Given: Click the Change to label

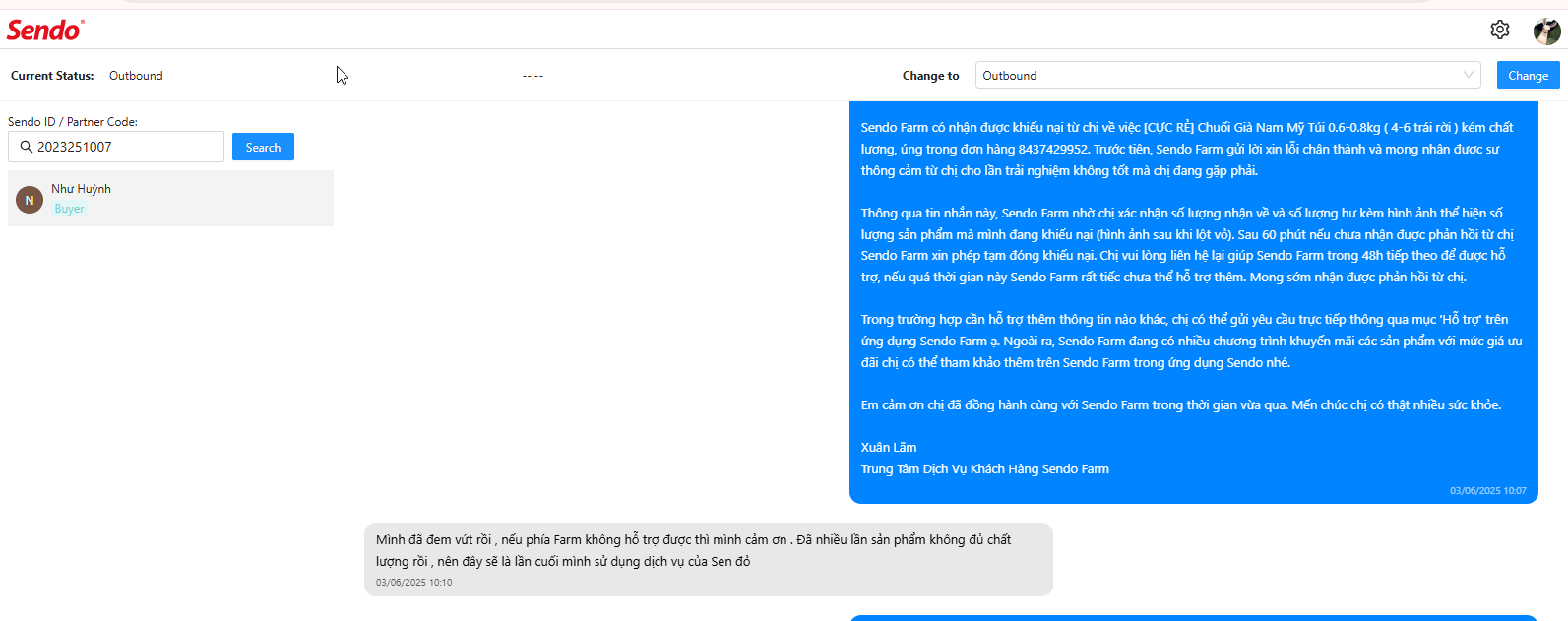Looking at the screenshot, I should pyautogui.click(x=930, y=76).
